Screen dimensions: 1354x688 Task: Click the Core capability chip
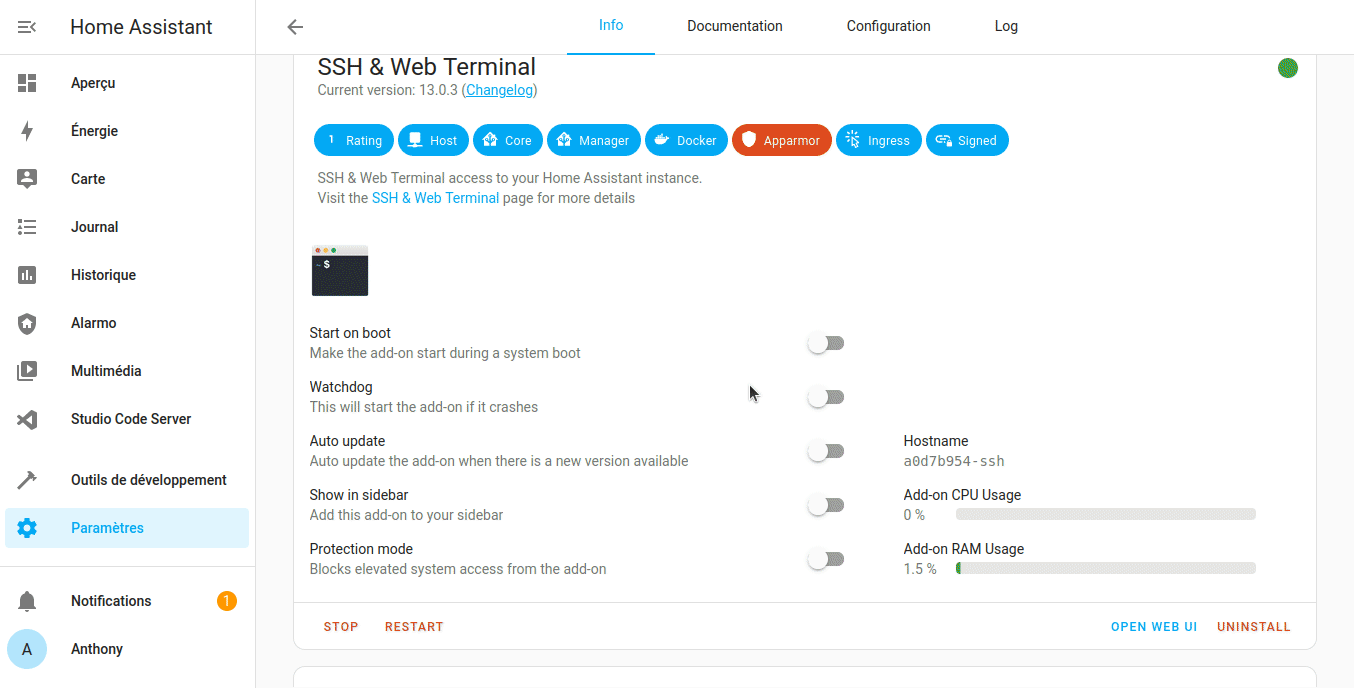[508, 140]
